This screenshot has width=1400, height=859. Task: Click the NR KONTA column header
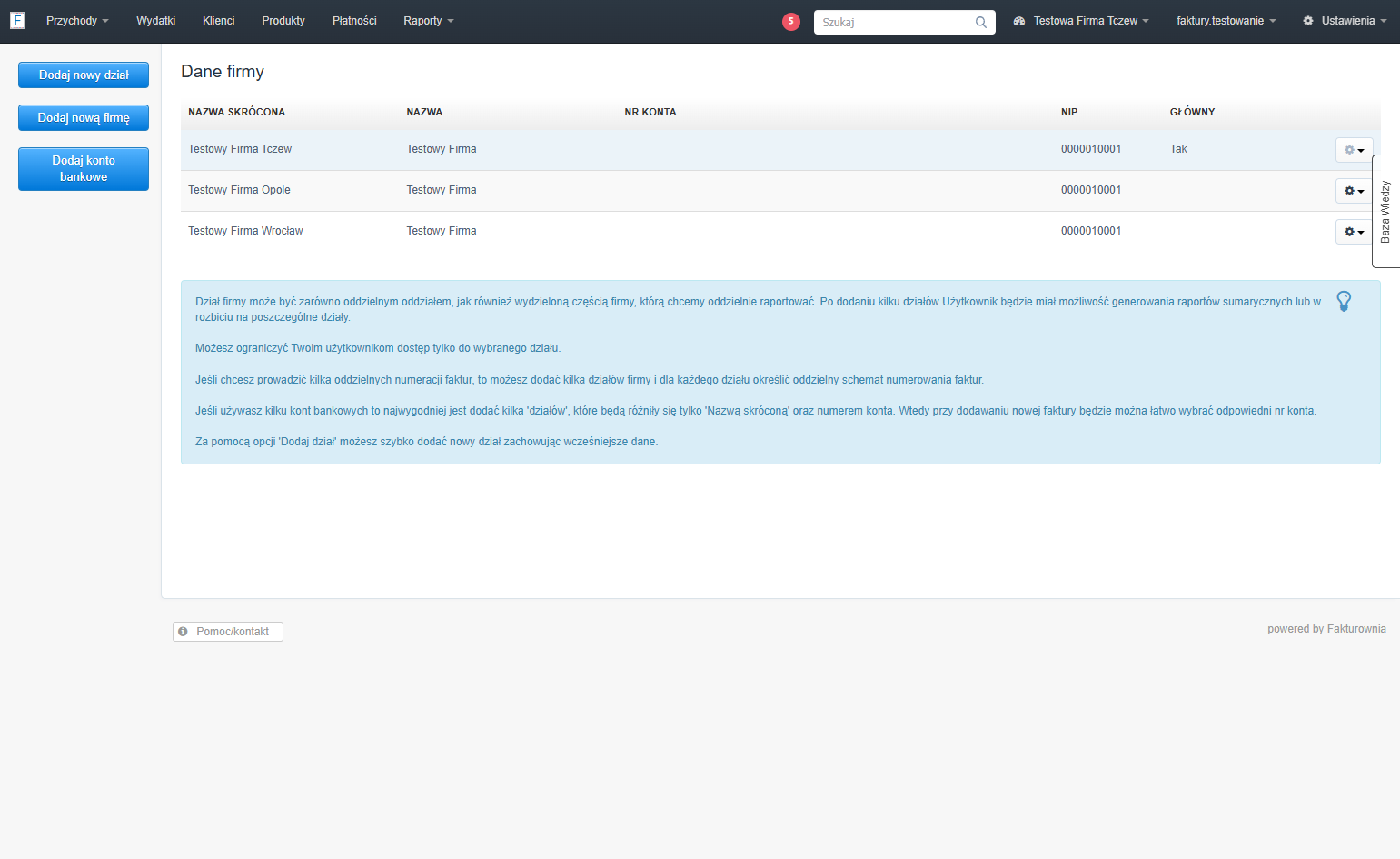(x=650, y=112)
